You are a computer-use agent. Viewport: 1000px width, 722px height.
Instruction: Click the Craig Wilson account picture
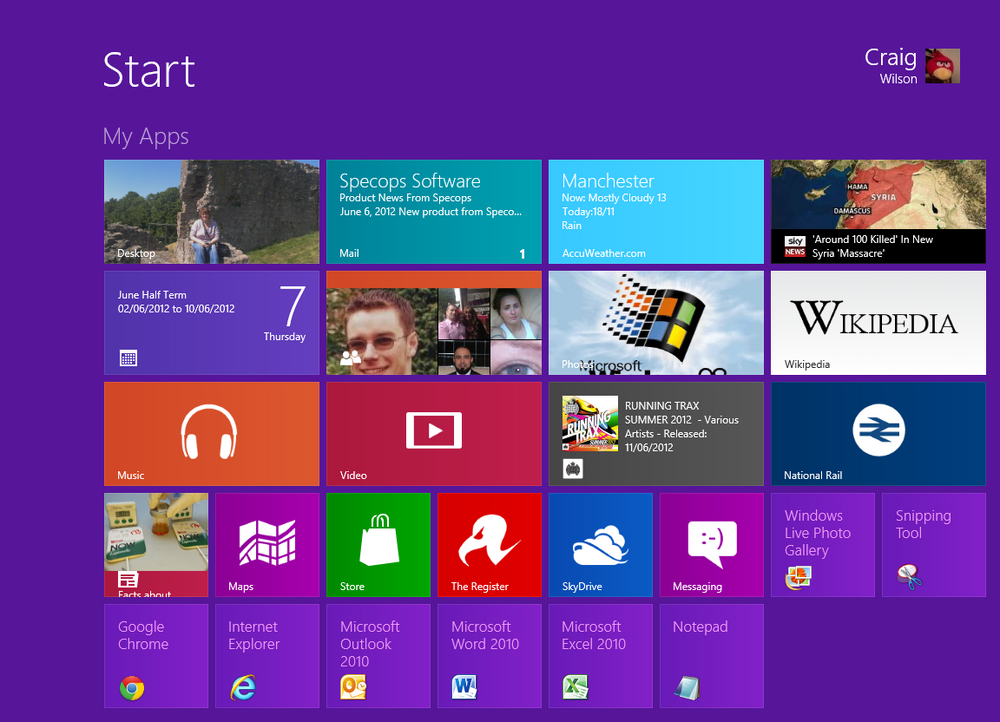pos(943,66)
